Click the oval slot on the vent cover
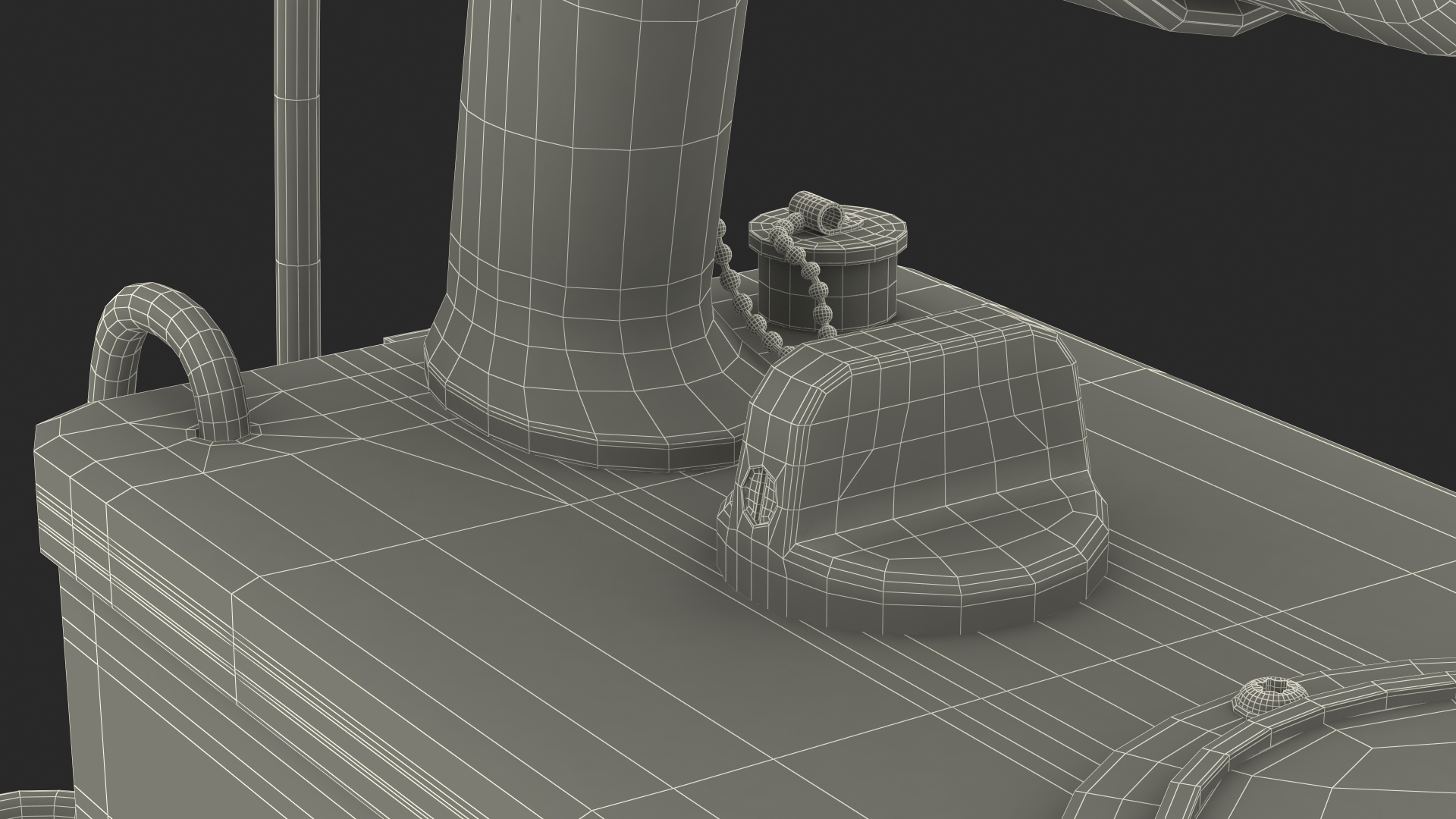1456x819 pixels. (761, 497)
